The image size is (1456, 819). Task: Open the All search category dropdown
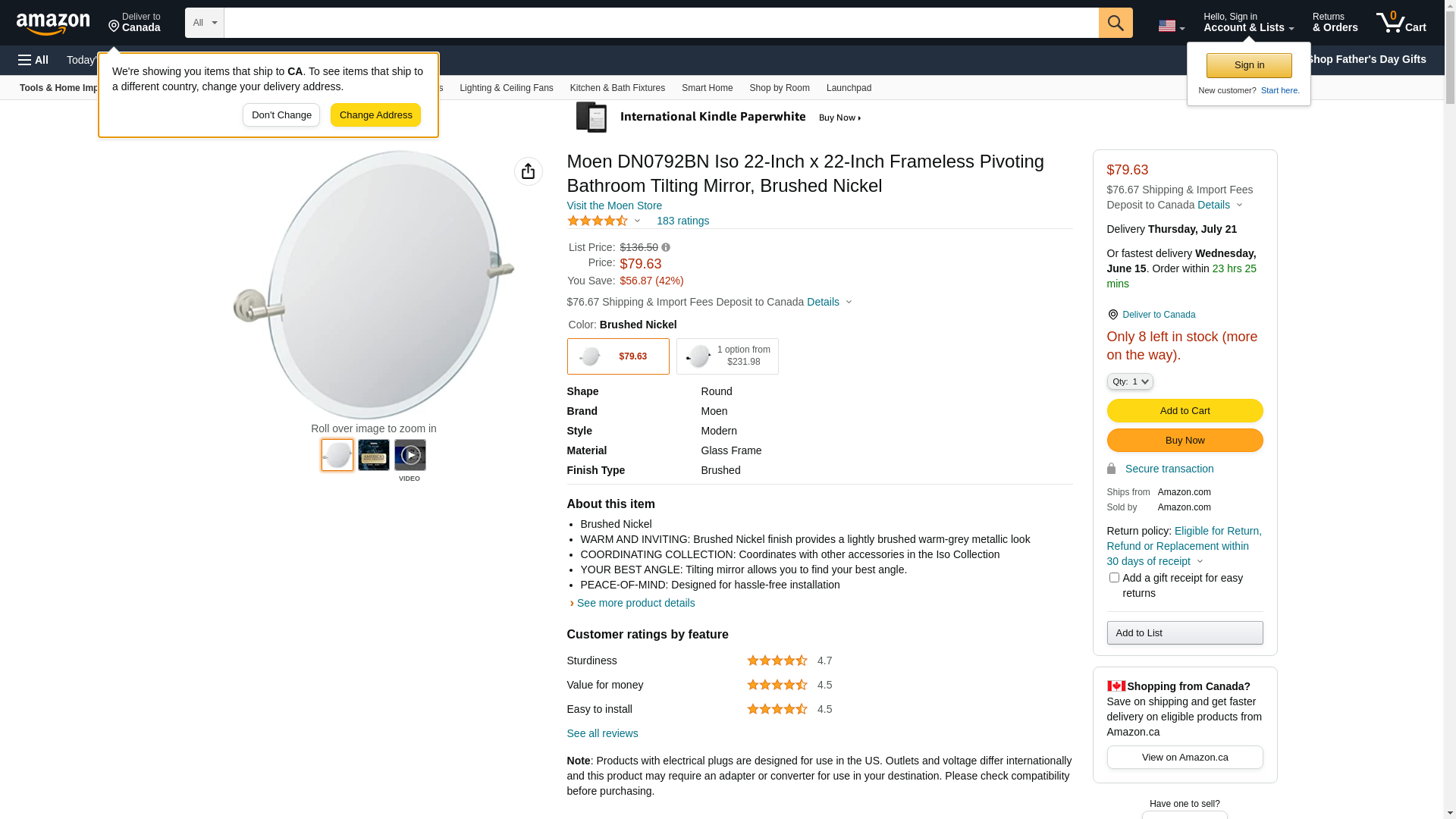point(204,23)
